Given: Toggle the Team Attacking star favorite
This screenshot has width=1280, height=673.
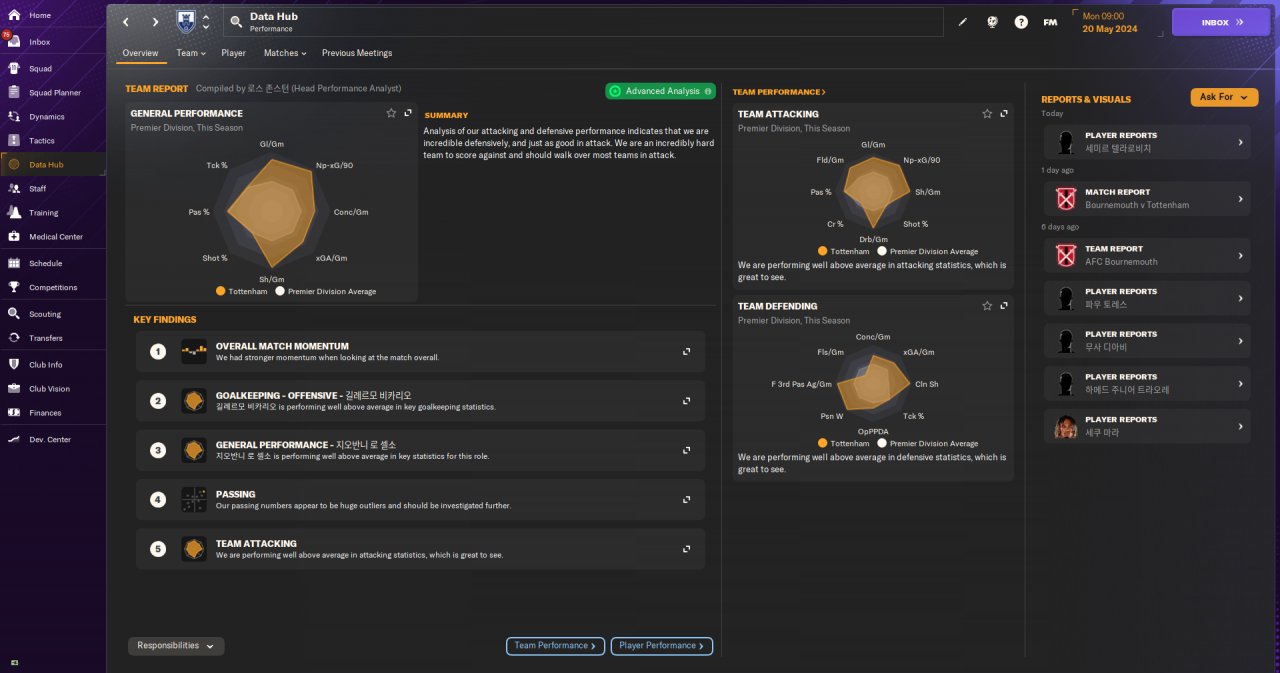Looking at the screenshot, I should 987,114.
